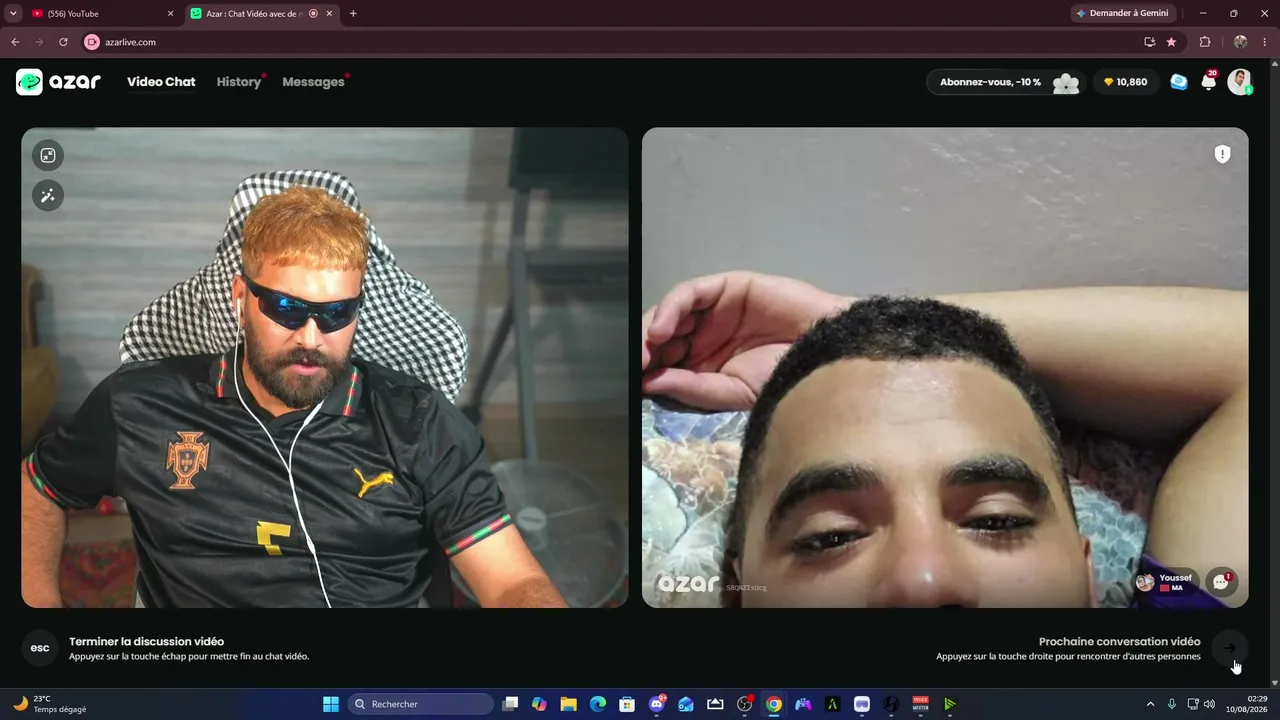The width and height of the screenshot is (1280, 720).
Task: Reload the azarlive.com page
Action: pos(63,42)
